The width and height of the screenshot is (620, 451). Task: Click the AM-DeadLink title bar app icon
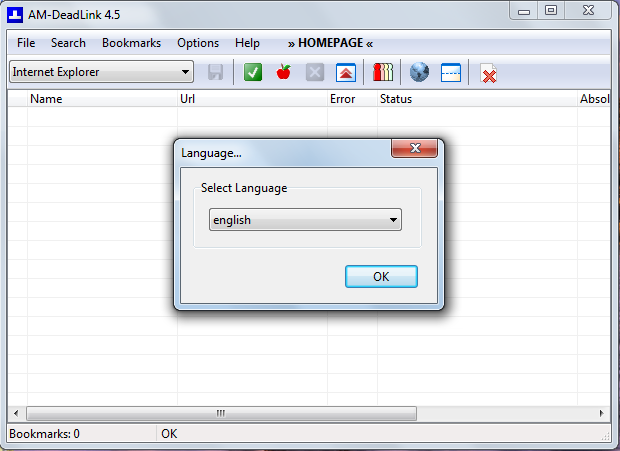15,15
